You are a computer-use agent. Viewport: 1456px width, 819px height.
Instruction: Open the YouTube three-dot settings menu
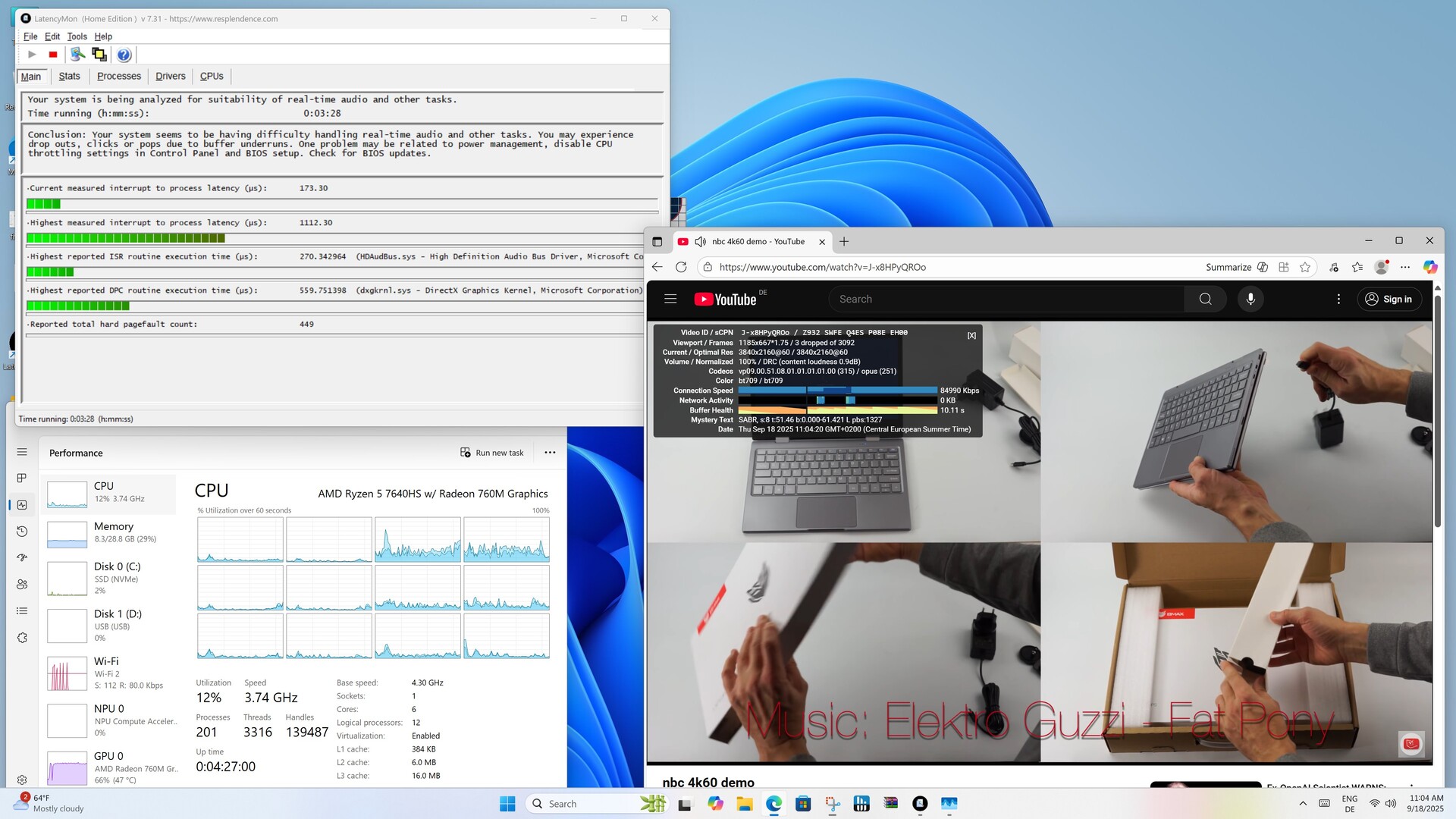coord(1338,299)
